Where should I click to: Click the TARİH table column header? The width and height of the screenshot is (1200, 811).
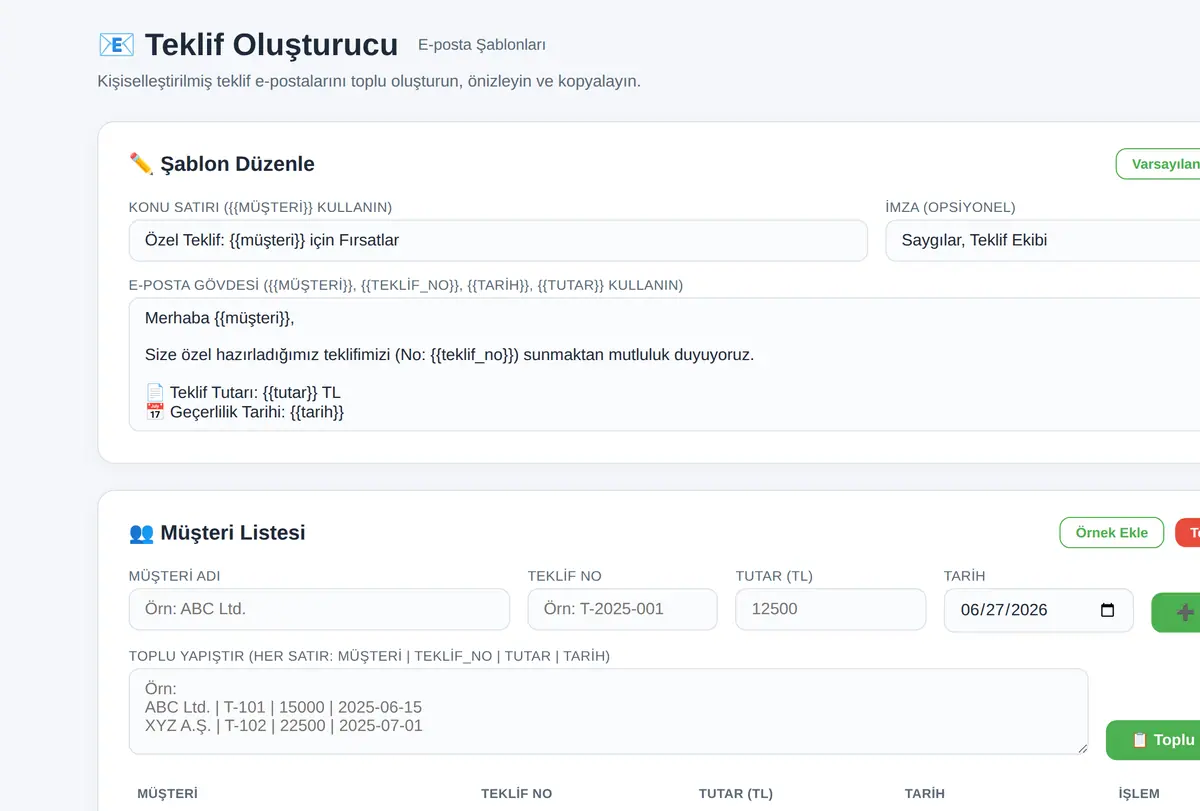click(x=925, y=794)
